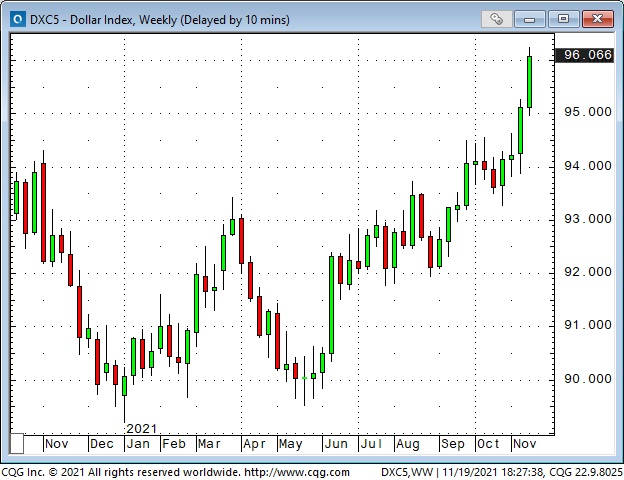Click the footer timestamp 11/19/2021 18:27:38

click(493, 472)
